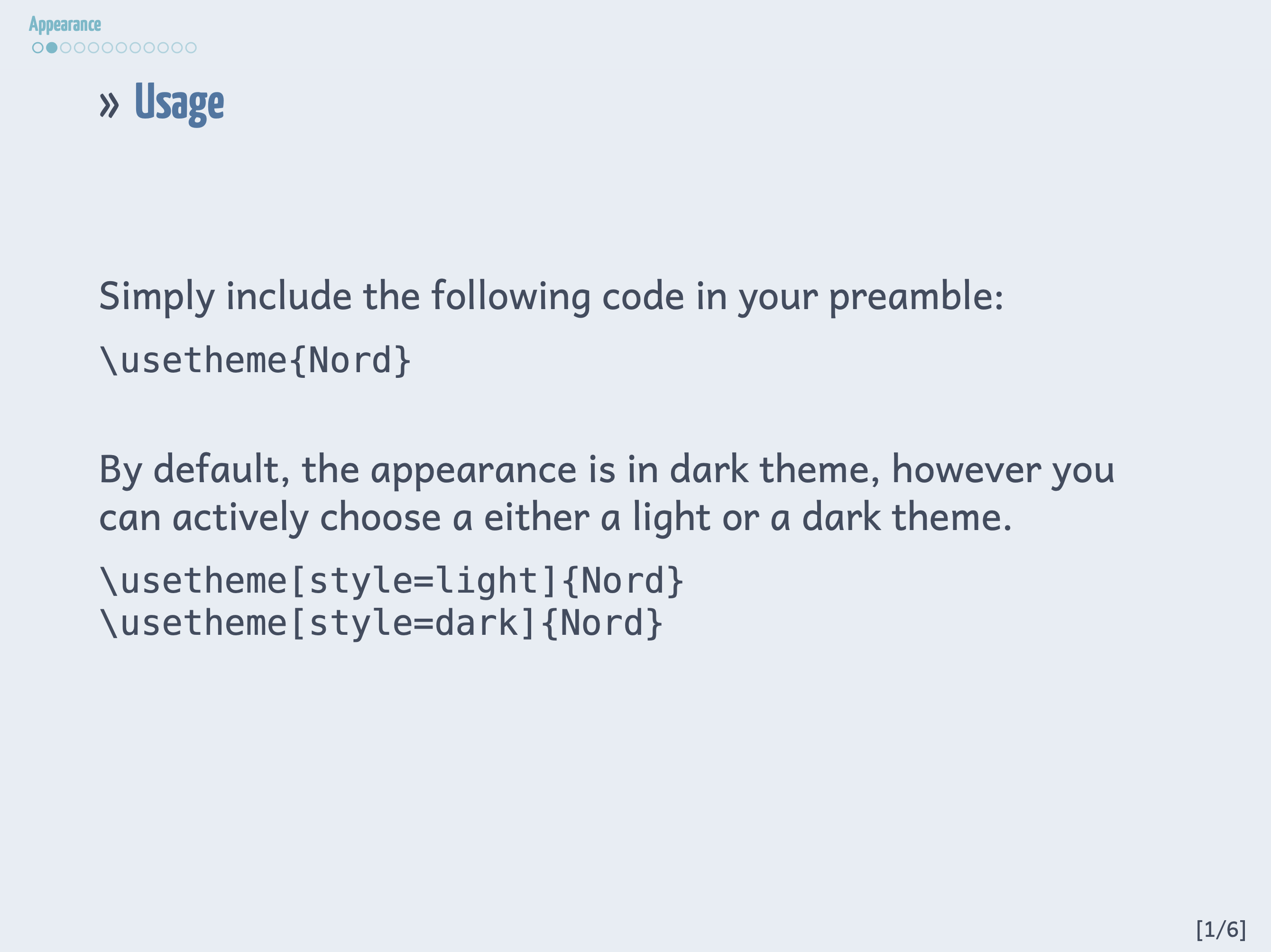
Task: Select the sixth navigation circle
Action: click(108, 48)
